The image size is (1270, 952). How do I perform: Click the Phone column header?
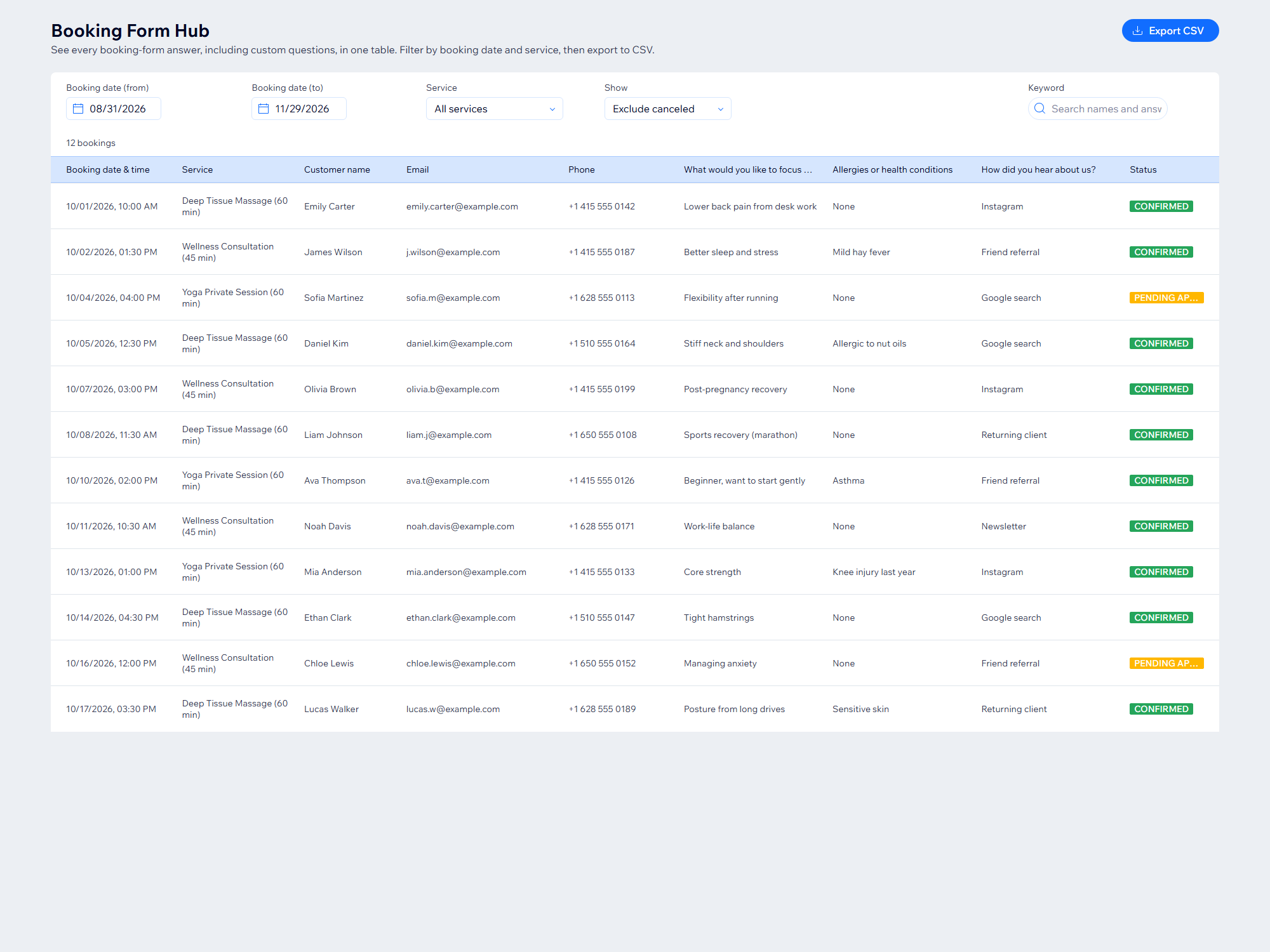click(x=582, y=169)
